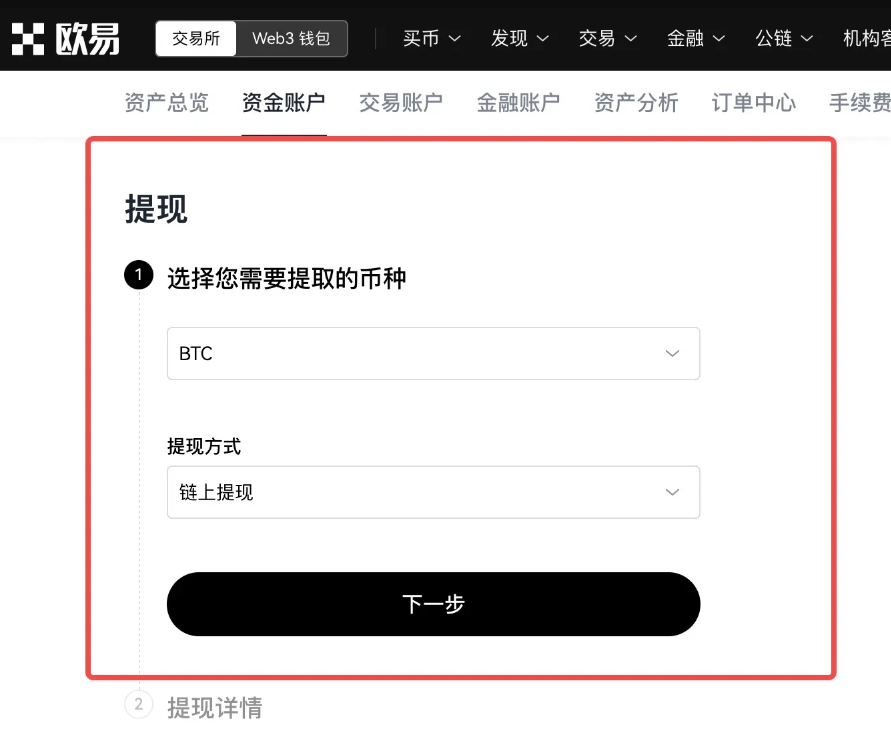Click the chevron arrow in BTC selector

point(672,353)
